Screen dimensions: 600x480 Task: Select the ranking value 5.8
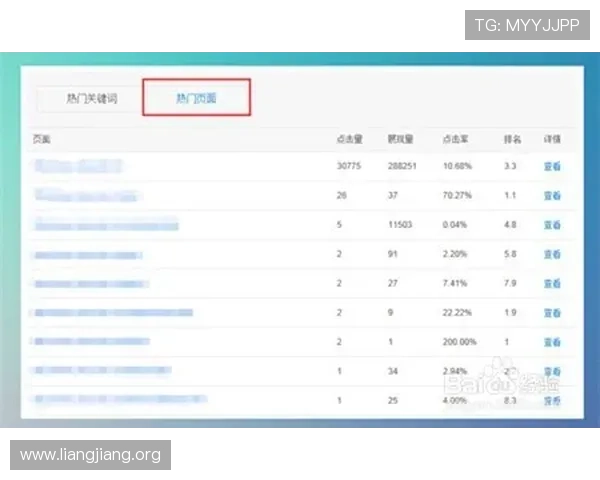510,254
